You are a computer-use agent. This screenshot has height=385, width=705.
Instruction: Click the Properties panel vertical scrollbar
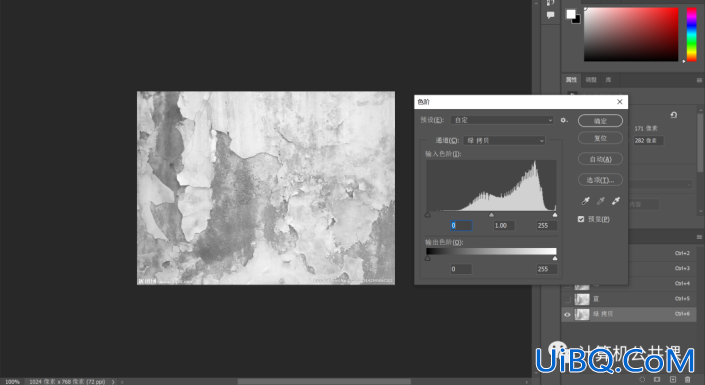[x=701, y=142]
